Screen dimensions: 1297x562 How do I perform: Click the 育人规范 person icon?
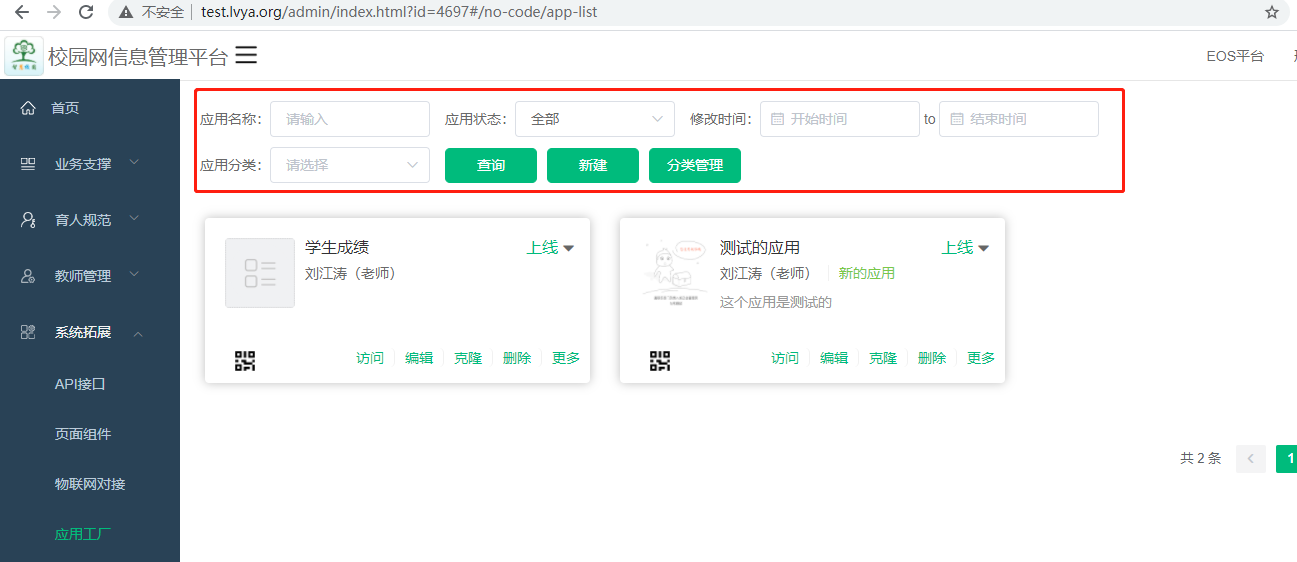tap(28, 220)
